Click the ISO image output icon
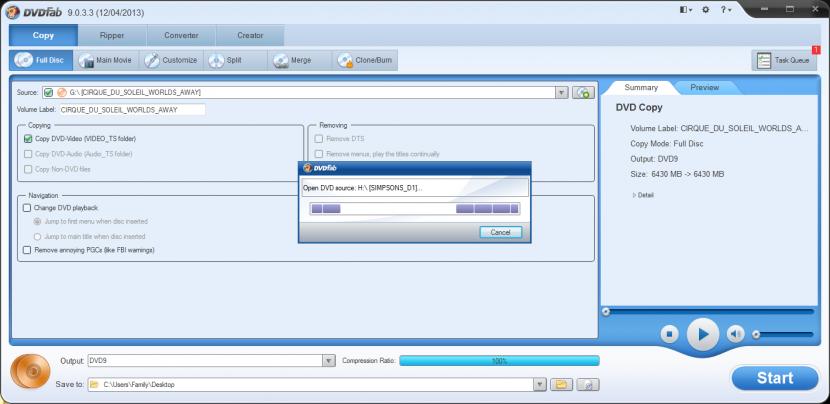 588,384
